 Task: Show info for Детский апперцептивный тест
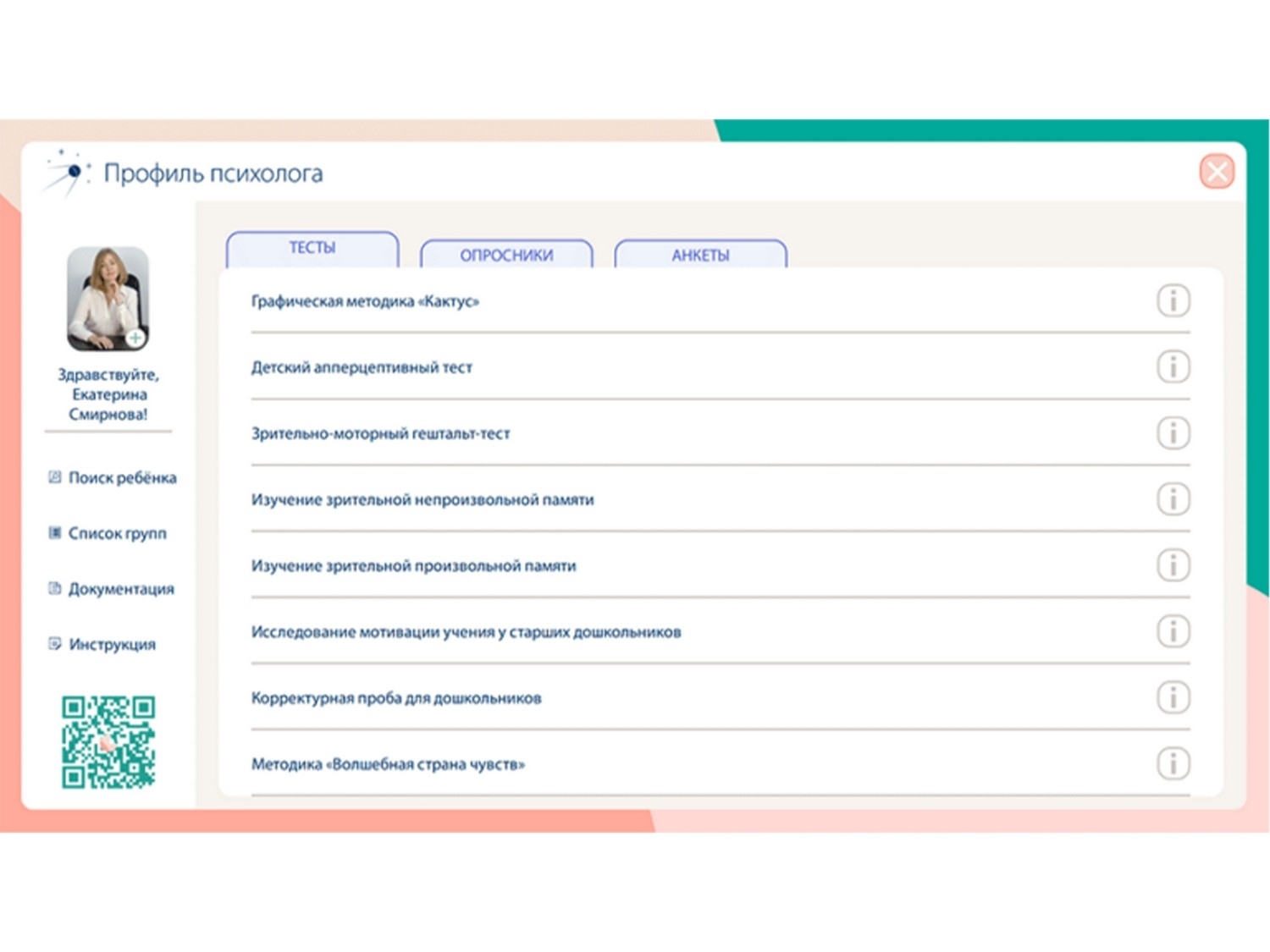pyautogui.click(x=1173, y=366)
